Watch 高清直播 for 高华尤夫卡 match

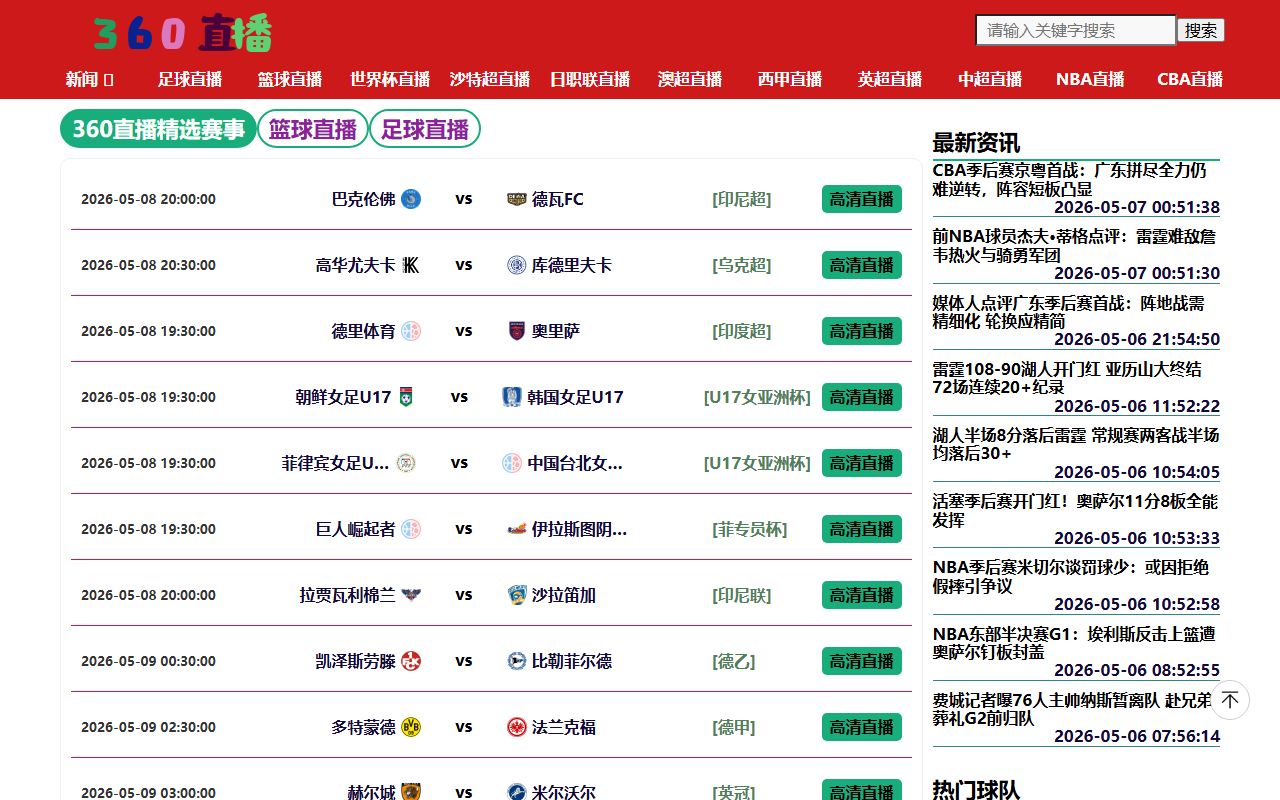coord(862,265)
